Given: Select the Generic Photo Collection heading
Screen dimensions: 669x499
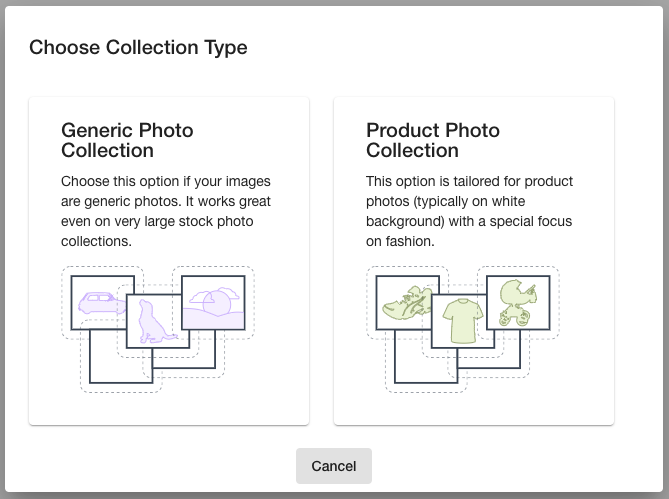Looking at the screenshot, I should click(127, 140).
